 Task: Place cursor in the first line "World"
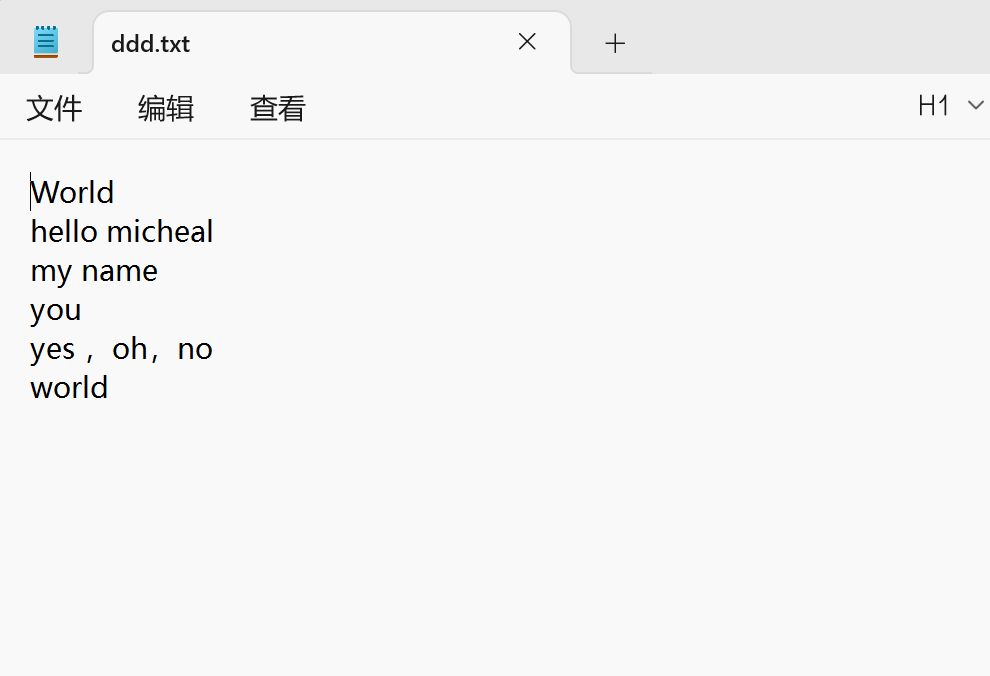click(73, 192)
